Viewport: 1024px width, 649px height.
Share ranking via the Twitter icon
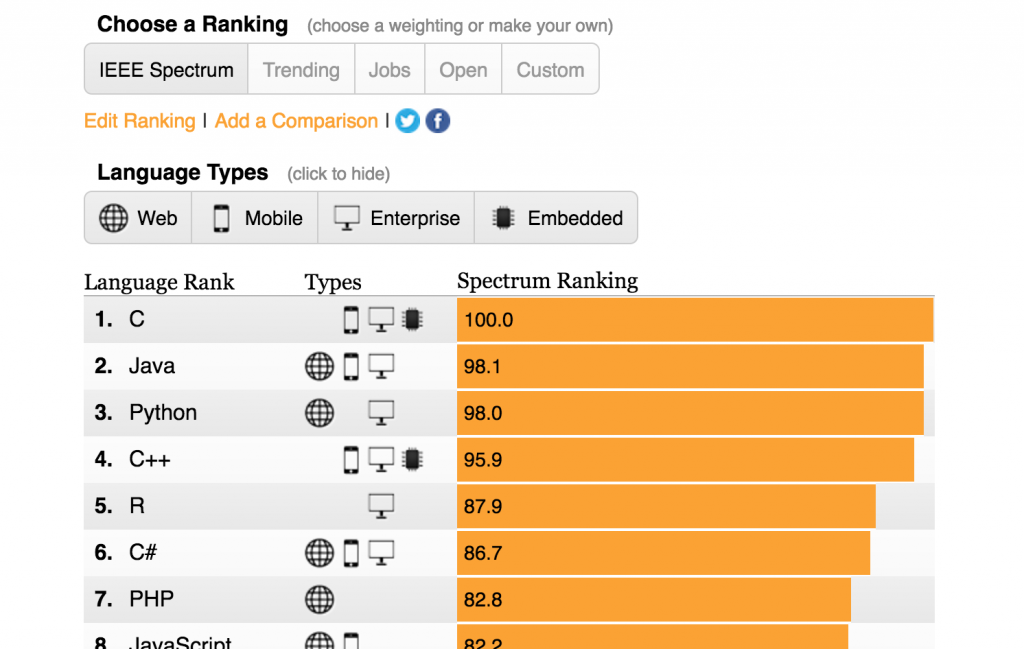[408, 121]
